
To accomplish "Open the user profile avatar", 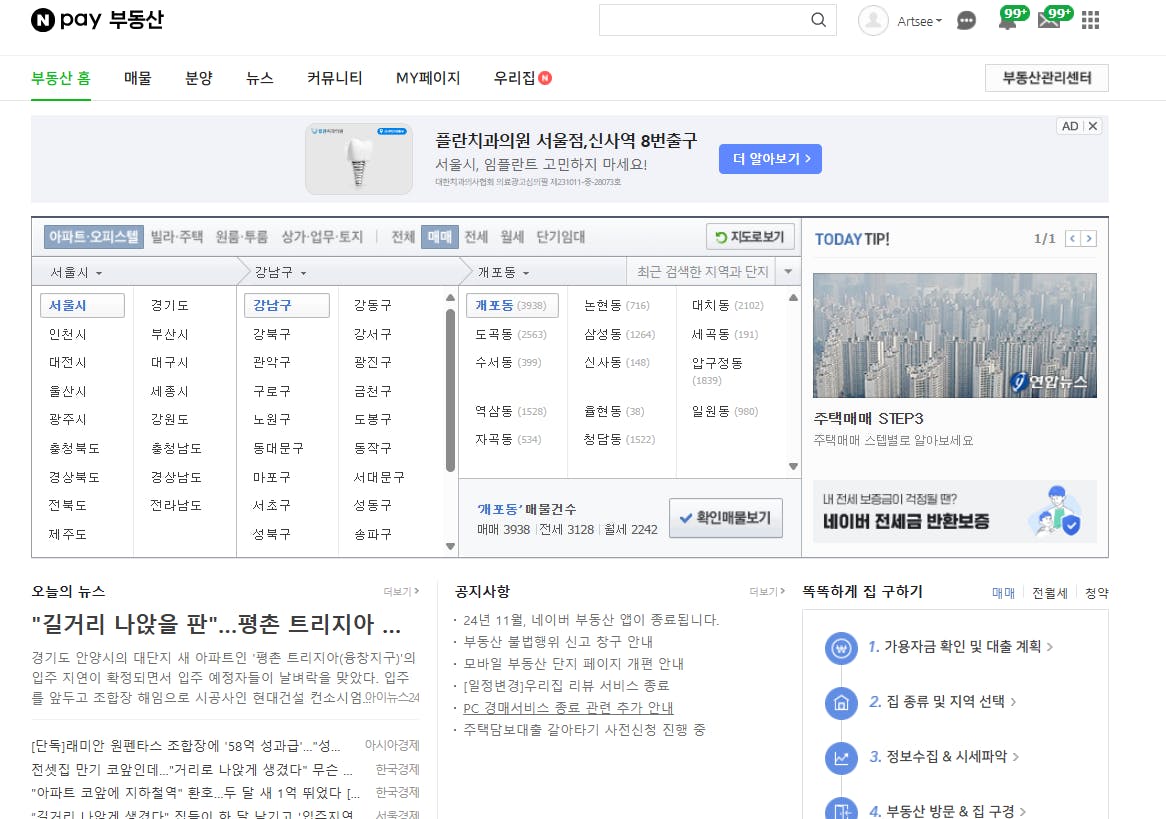I will (873, 21).
